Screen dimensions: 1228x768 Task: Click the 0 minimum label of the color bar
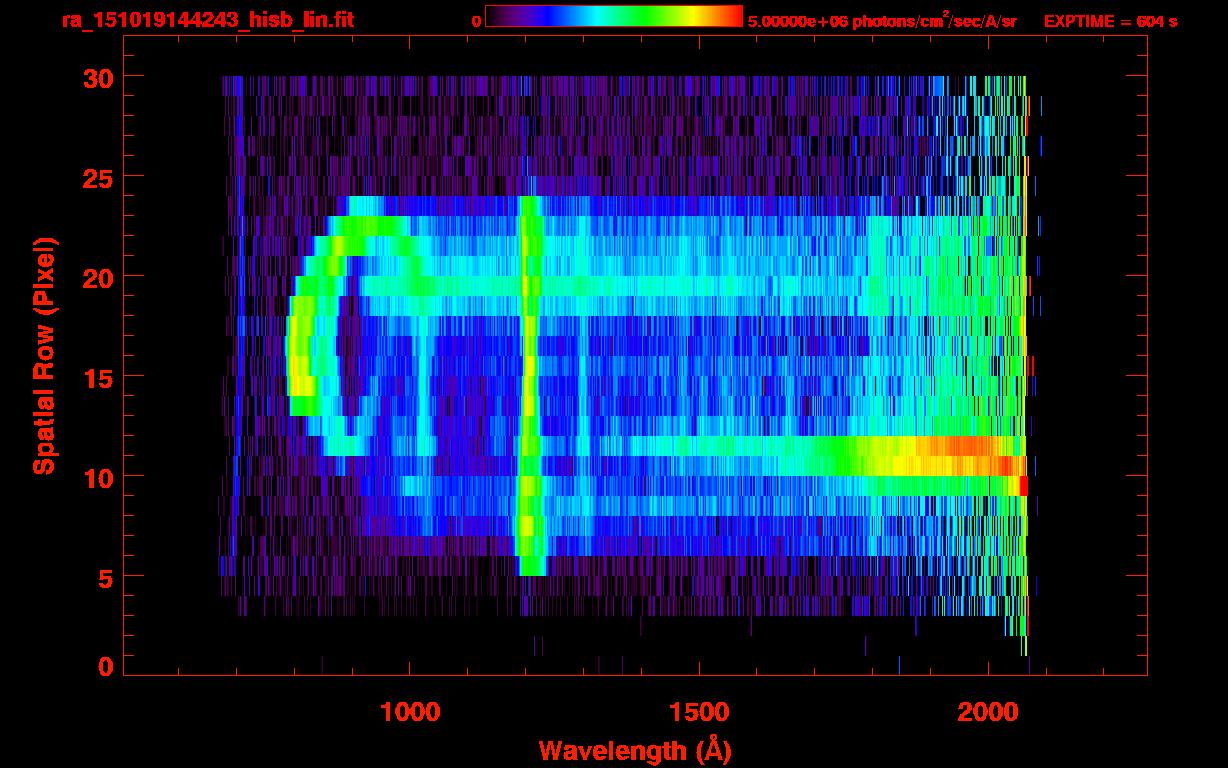pos(476,21)
